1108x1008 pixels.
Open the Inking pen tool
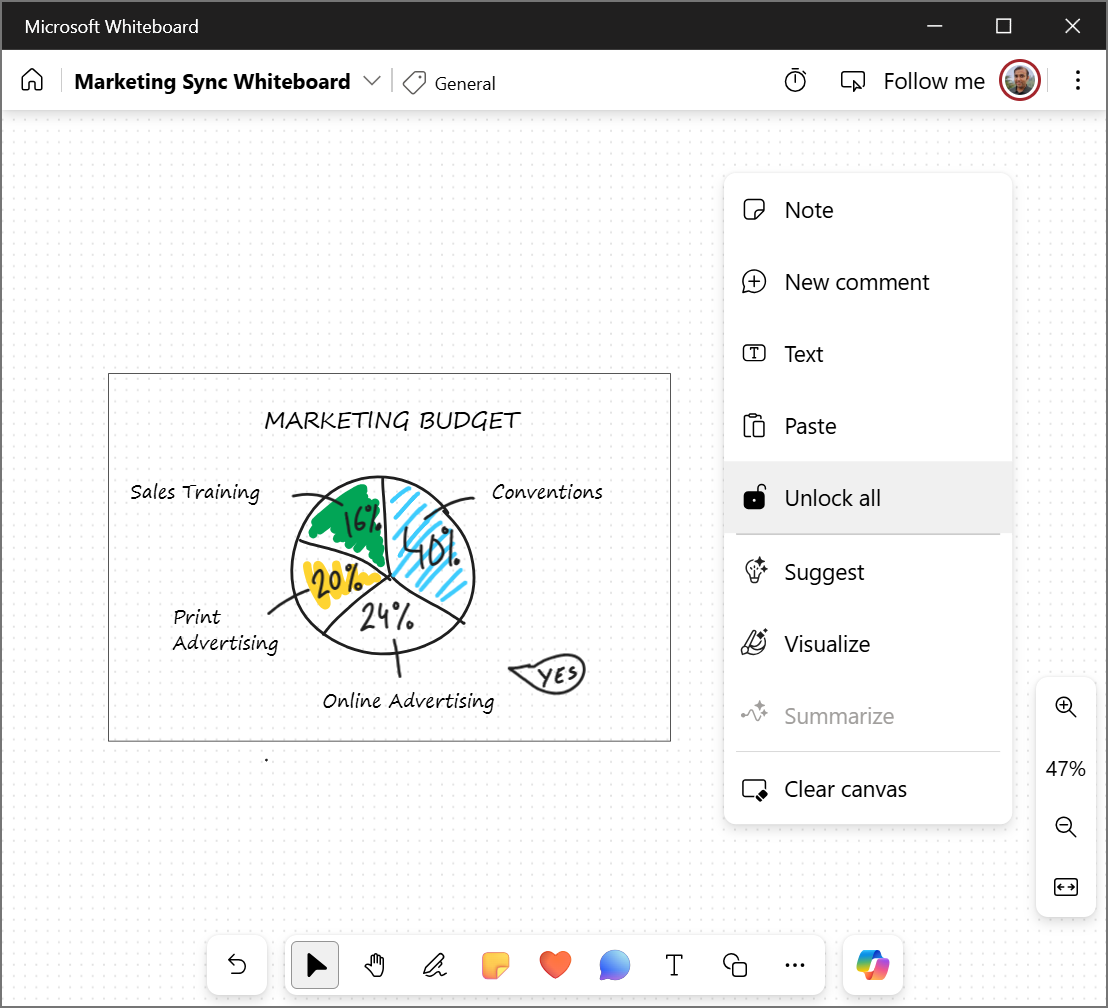pos(434,965)
